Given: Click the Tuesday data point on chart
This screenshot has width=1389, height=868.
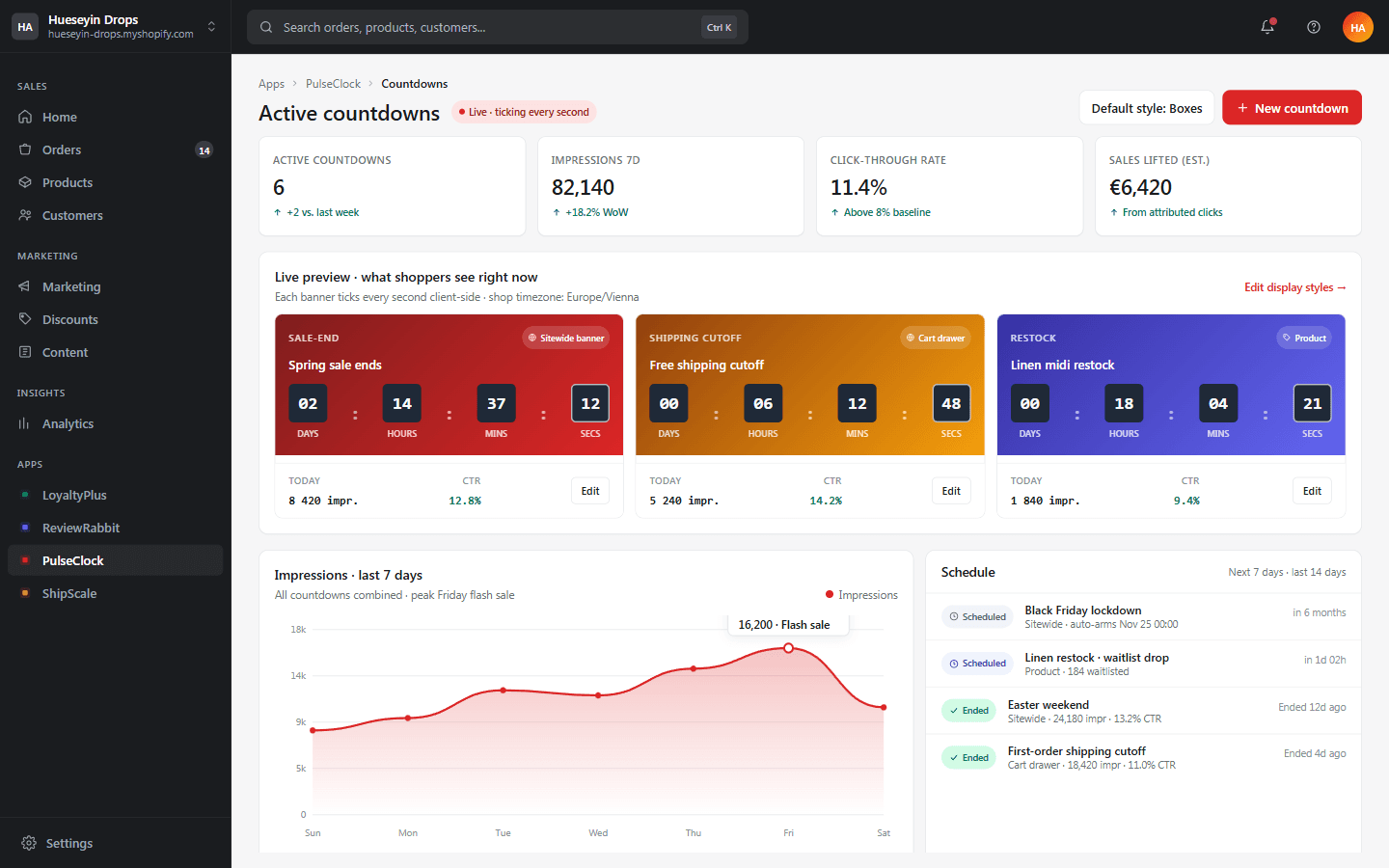Looking at the screenshot, I should pyautogui.click(x=504, y=691).
